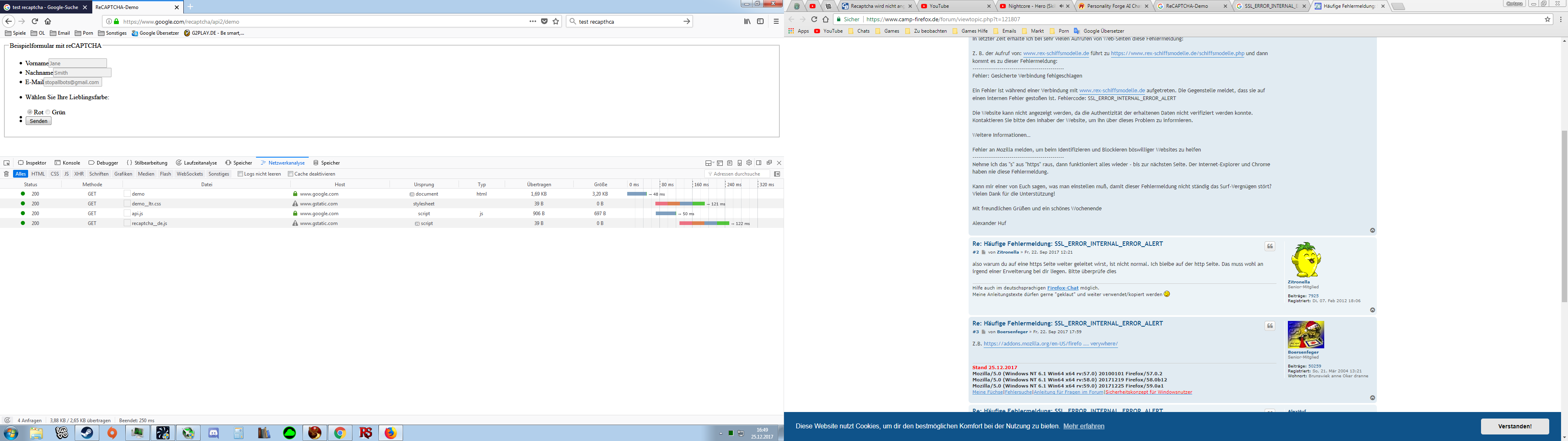Expand the Spiele bookmarks folder
This screenshot has width=1568, height=441.
(16, 33)
